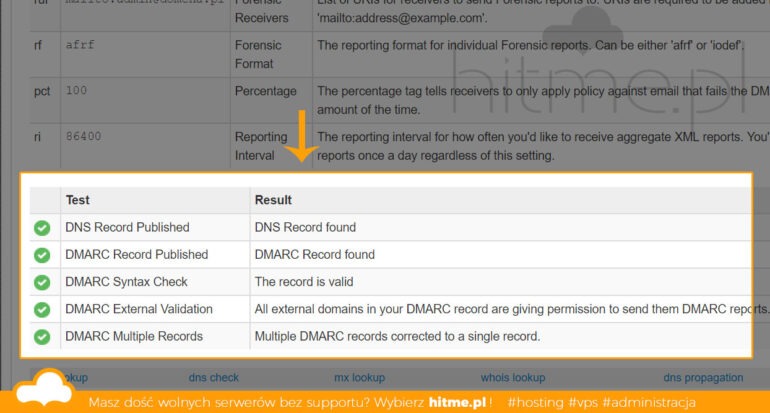Image resolution: width=770 pixels, height=413 pixels.
Task: Click the 'DNS Record found' result
Action: pyautogui.click(x=305, y=227)
